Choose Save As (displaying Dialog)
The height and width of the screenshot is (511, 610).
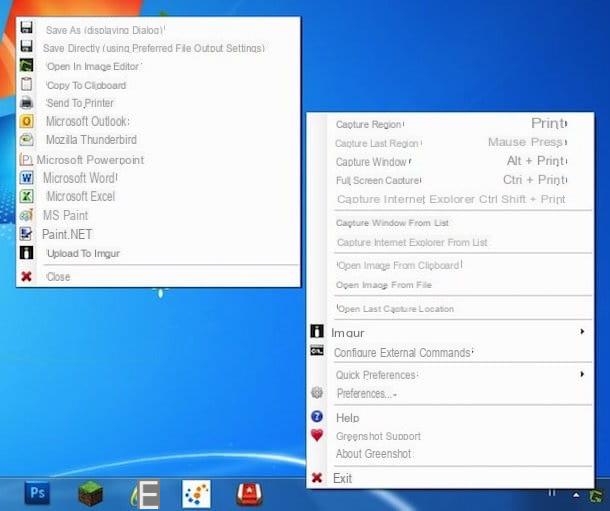pos(105,30)
